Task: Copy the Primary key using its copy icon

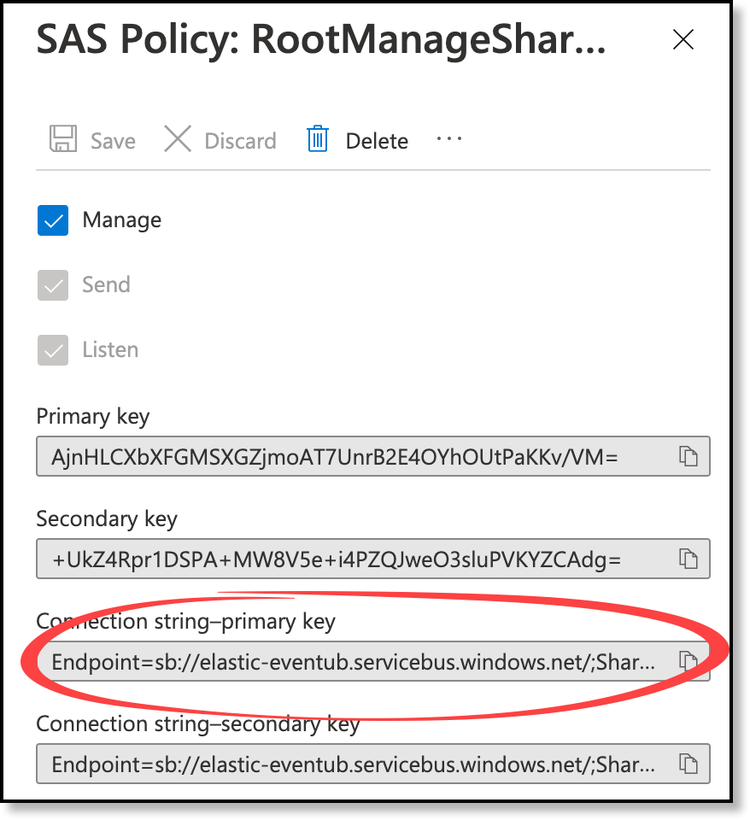Action: pyautogui.click(x=688, y=456)
